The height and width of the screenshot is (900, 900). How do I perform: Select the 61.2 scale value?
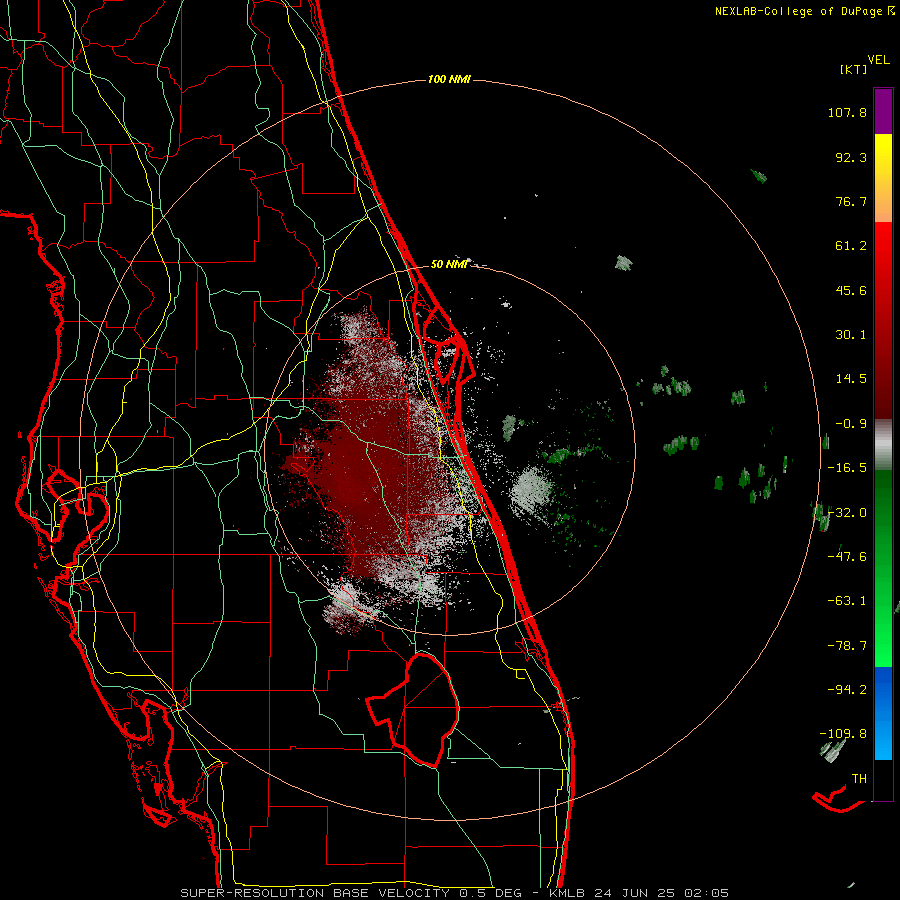(x=851, y=246)
